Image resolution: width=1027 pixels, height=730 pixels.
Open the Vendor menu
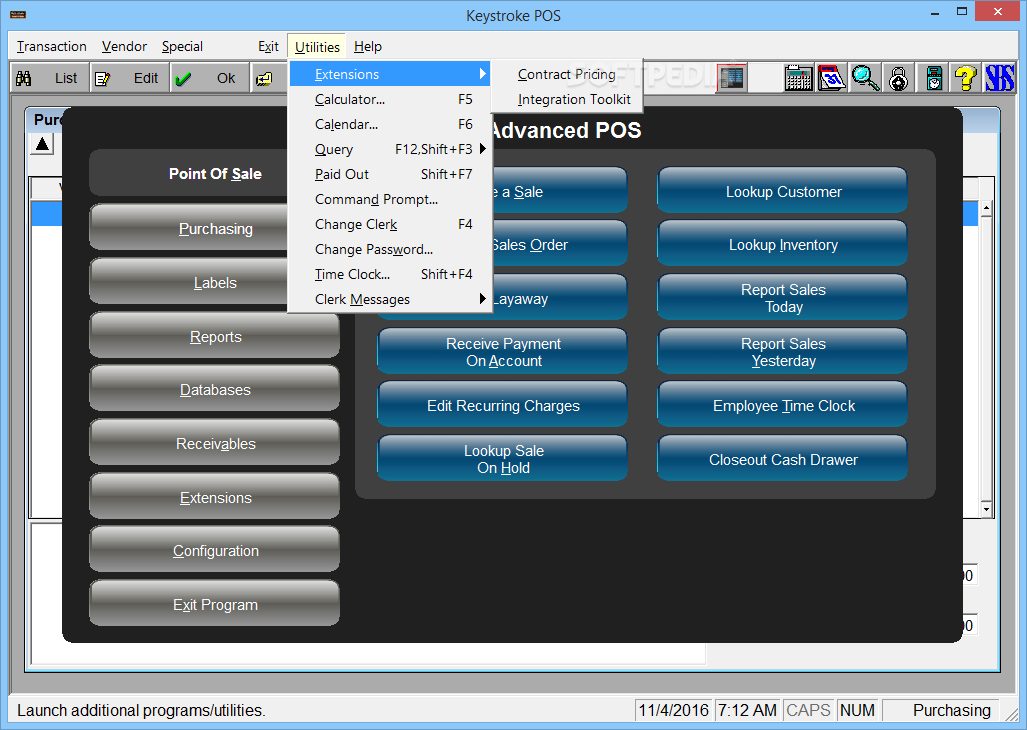[x=124, y=46]
